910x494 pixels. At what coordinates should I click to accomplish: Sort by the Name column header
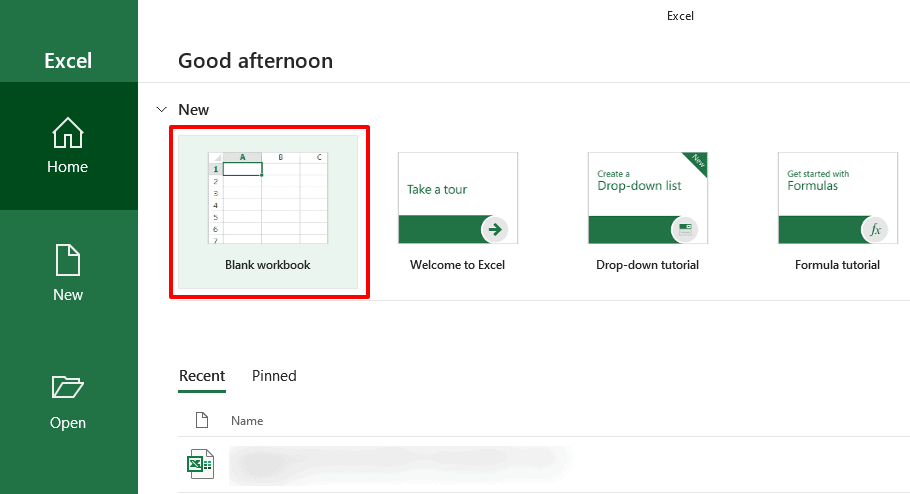(247, 421)
